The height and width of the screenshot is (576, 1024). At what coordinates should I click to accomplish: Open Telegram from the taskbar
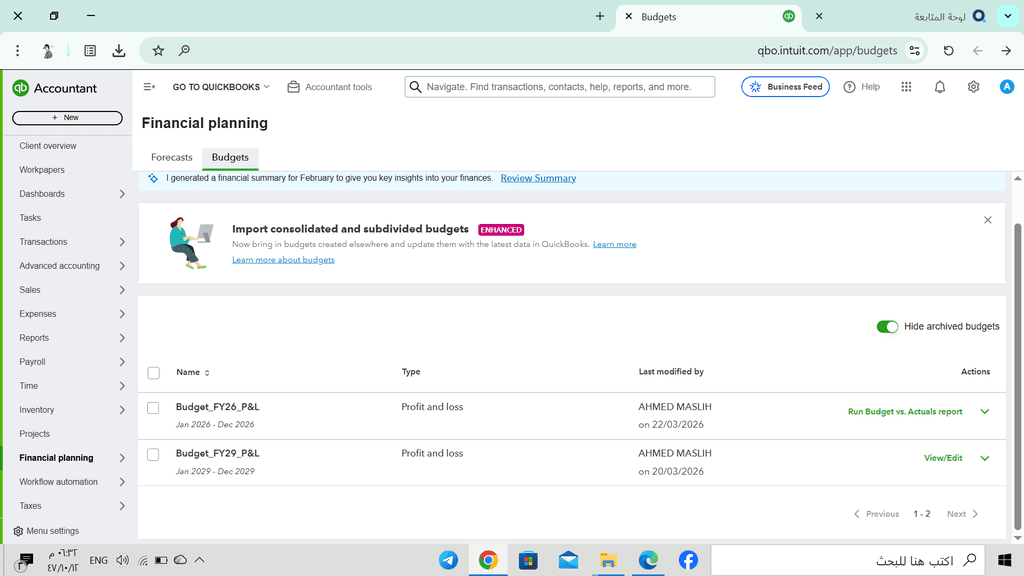(448, 560)
